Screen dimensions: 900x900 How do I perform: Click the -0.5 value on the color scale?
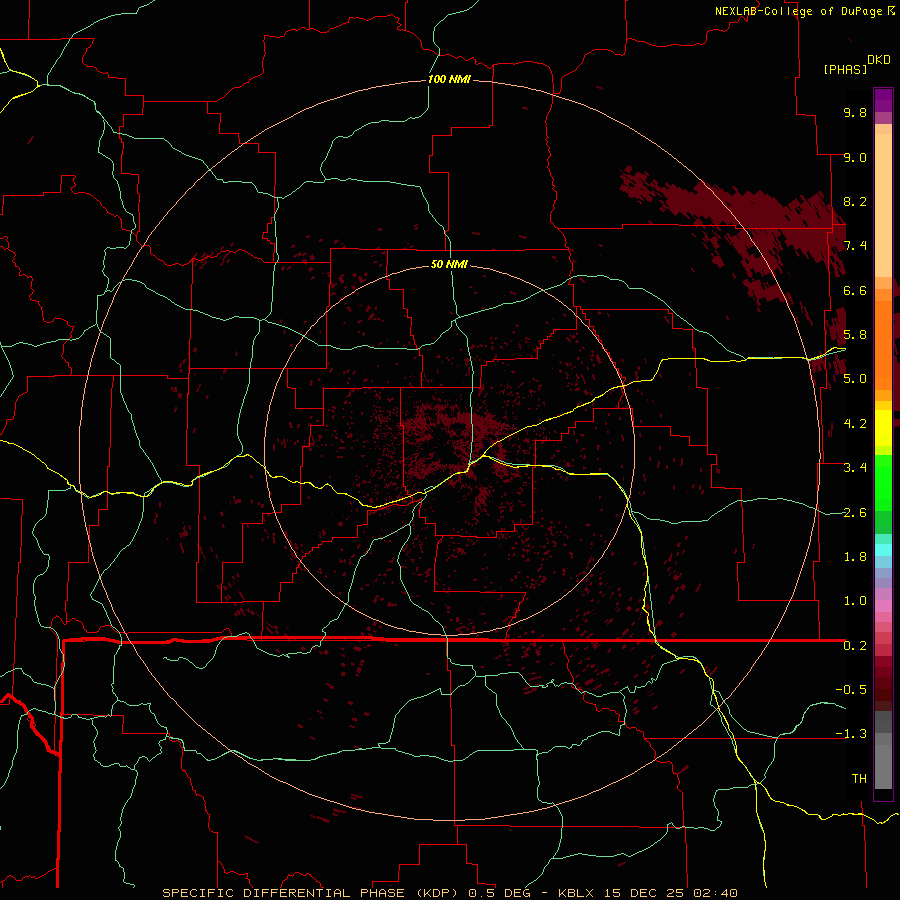851,690
